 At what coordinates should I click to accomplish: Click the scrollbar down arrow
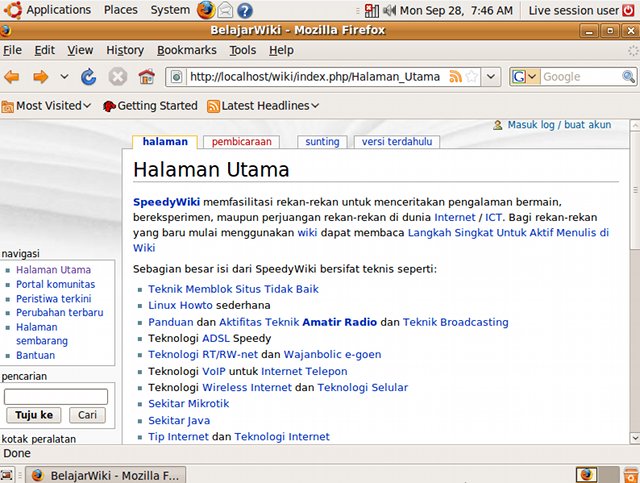(635, 438)
